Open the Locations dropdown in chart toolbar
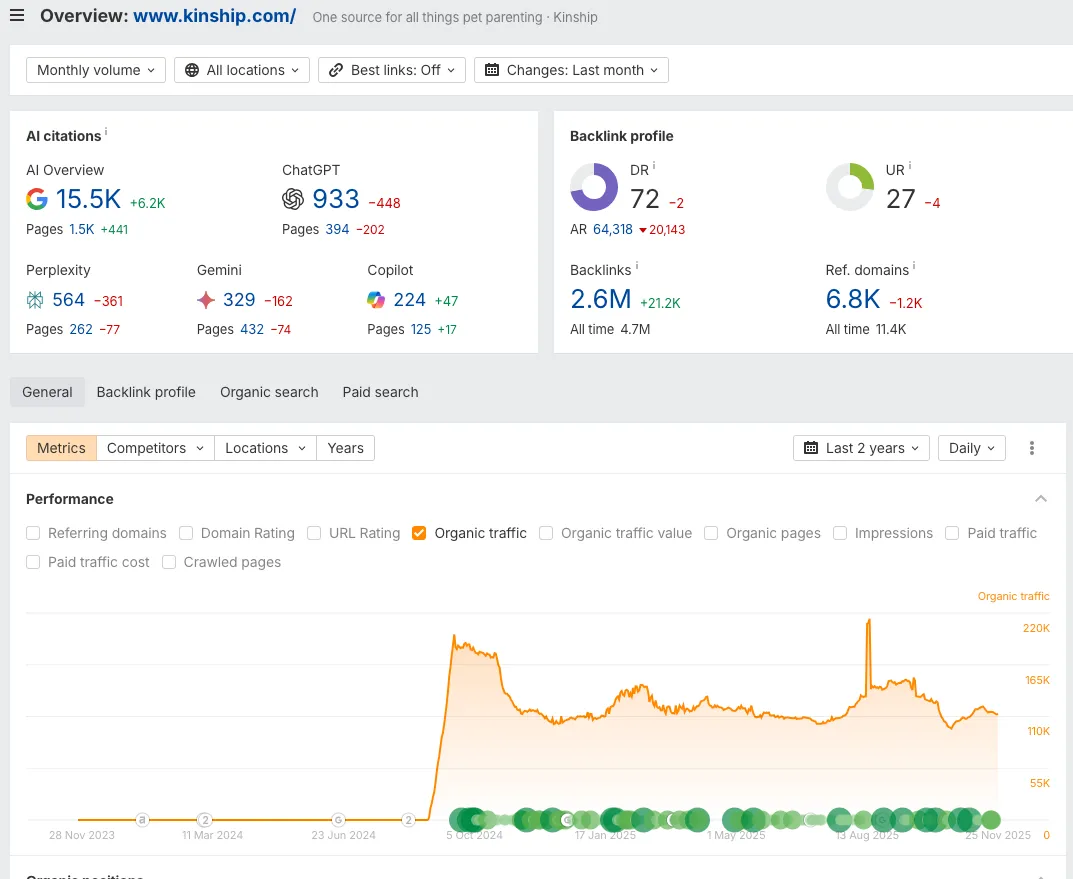 266,448
